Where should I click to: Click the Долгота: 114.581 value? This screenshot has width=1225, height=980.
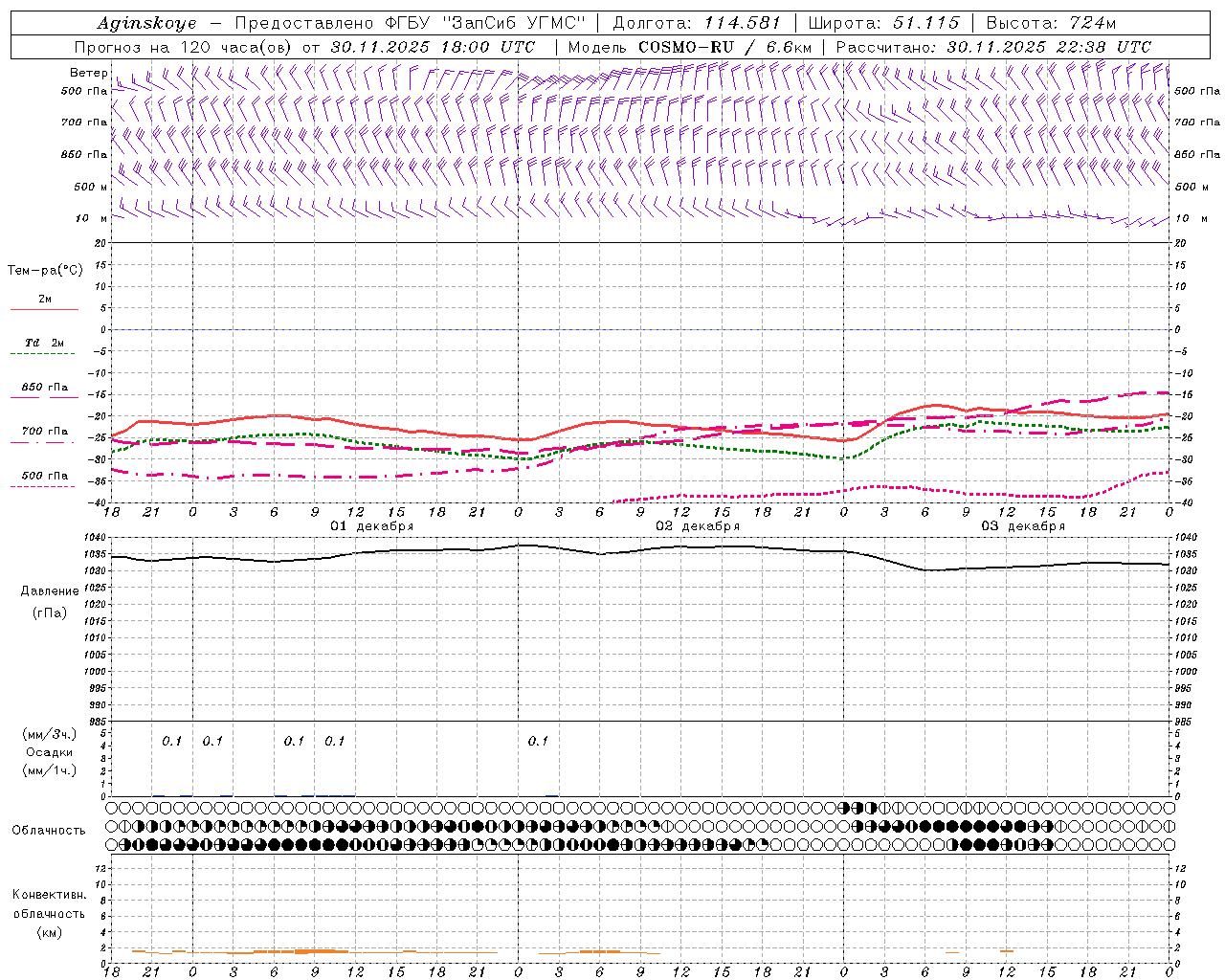[x=697, y=23]
